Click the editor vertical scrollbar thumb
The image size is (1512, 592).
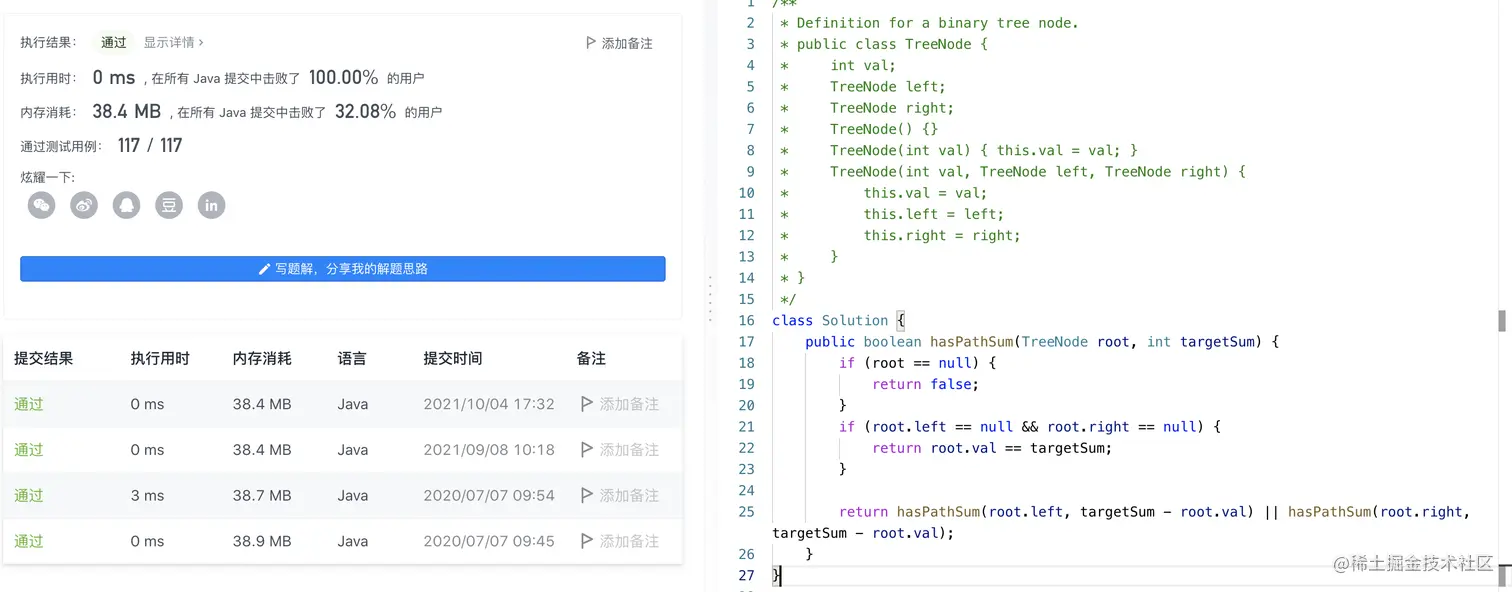pyautogui.click(x=1502, y=321)
